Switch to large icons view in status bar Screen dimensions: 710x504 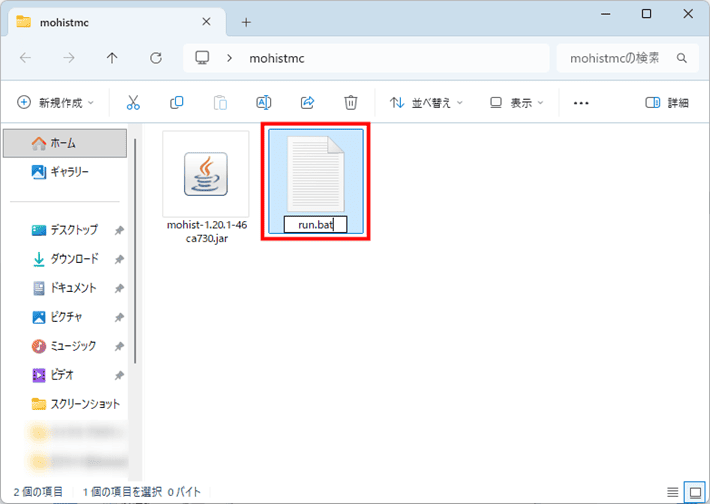pos(695,492)
